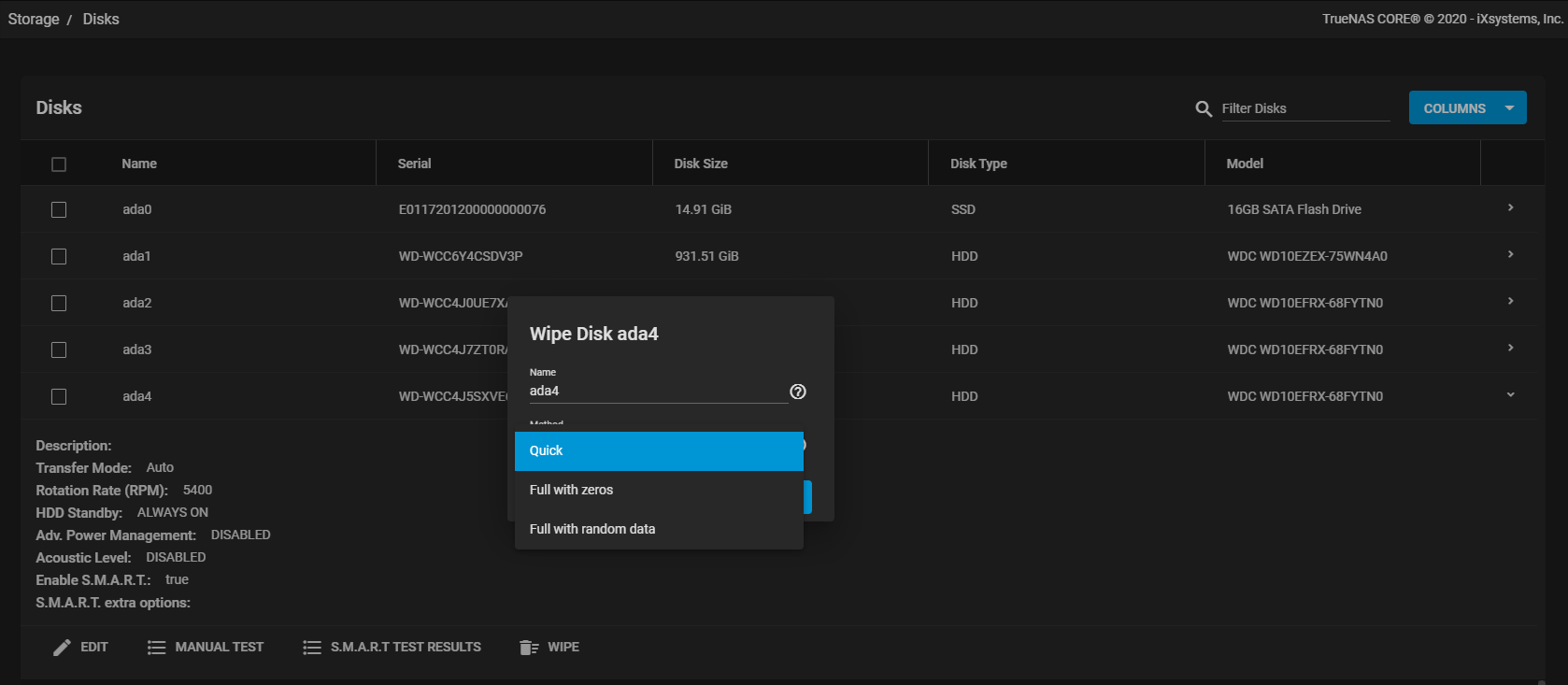
Task: Collapse the ada4 row details
Action: (x=1510, y=395)
